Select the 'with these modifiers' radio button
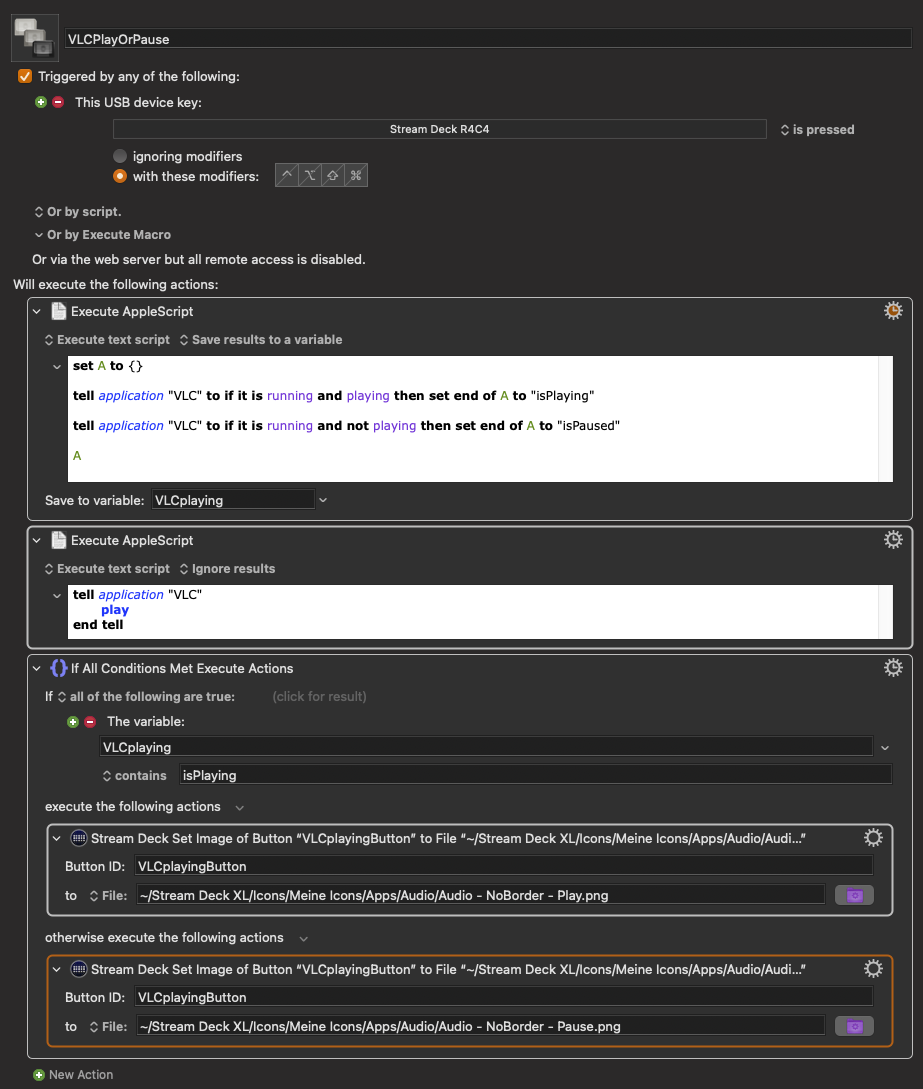This screenshot has width=923, height=1089. click(x=120, y=176)
